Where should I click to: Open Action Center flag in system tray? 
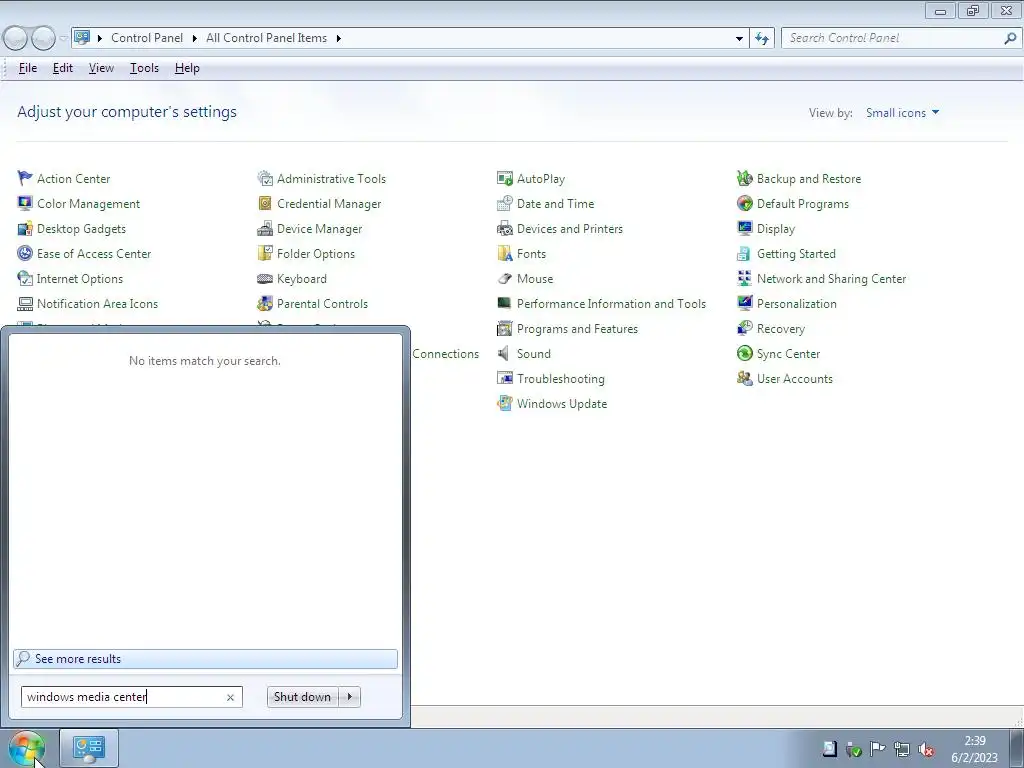(x=878, y=749)
